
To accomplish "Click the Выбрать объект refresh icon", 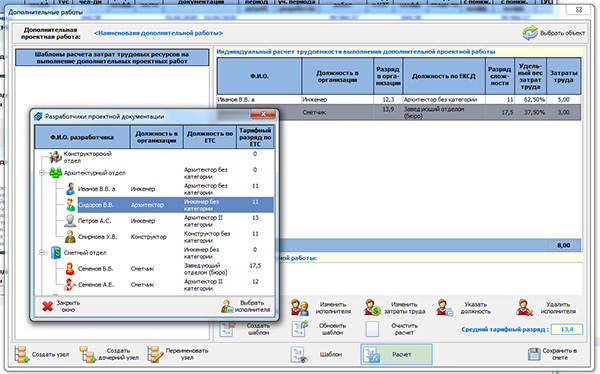I will click(530, 33).
